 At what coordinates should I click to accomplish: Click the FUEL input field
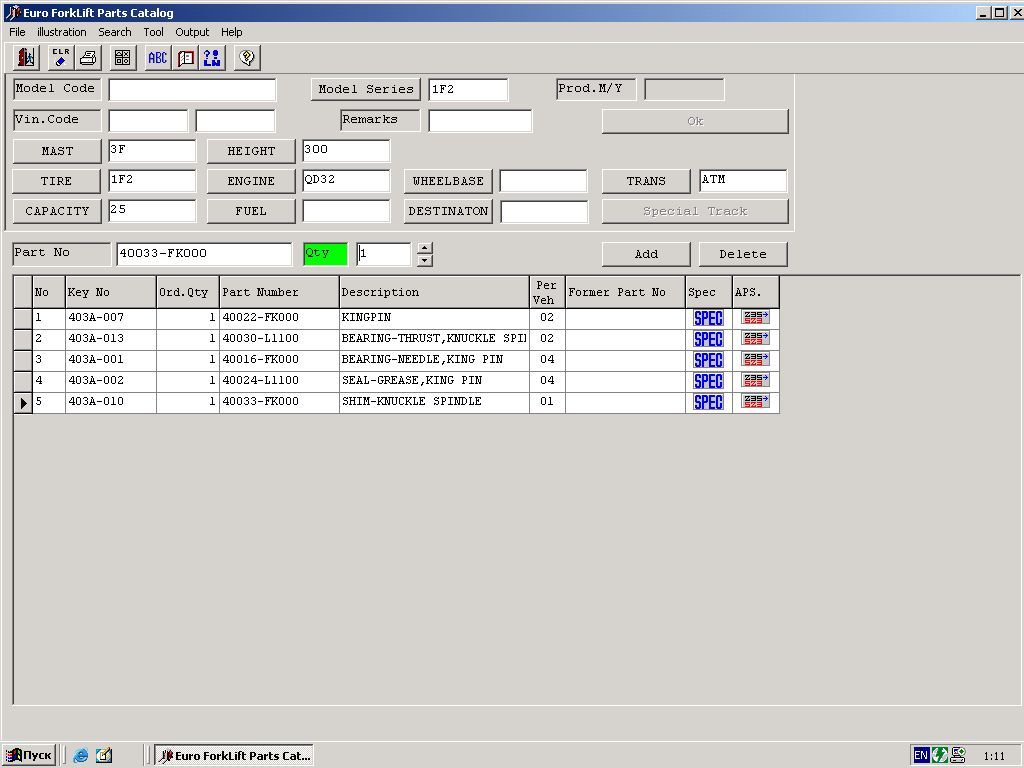[x=346, y=211]
